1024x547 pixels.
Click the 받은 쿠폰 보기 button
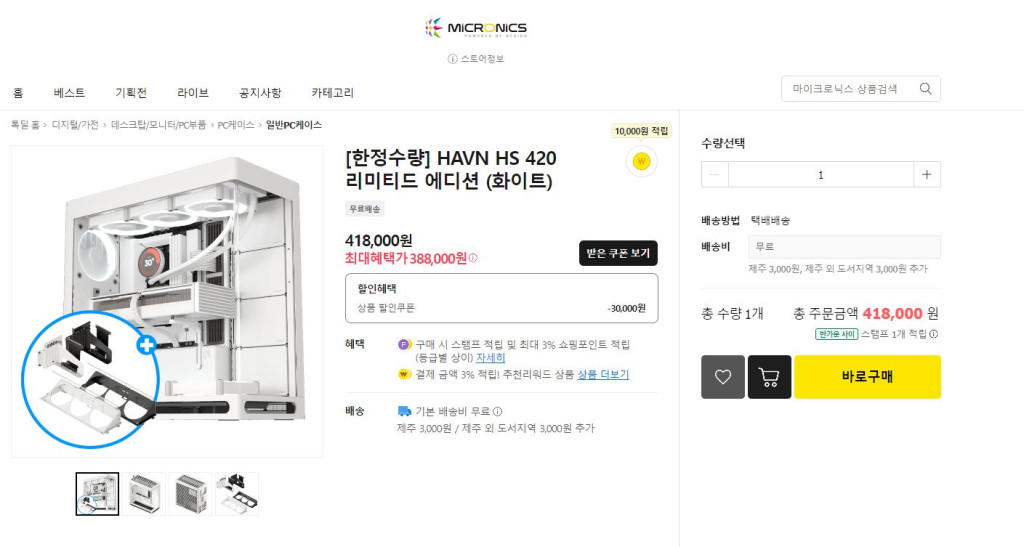tap(618, 253)
